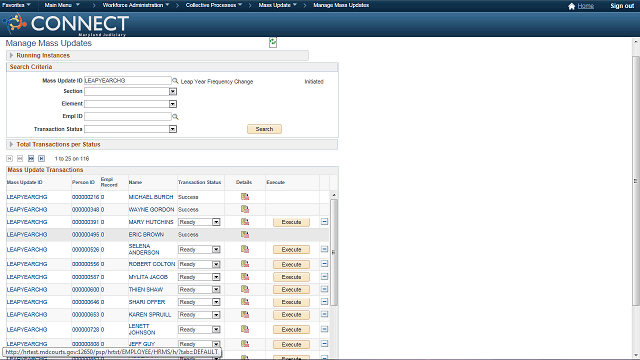Execute the LENETT JOHNSON transaction

click(291, 329)
